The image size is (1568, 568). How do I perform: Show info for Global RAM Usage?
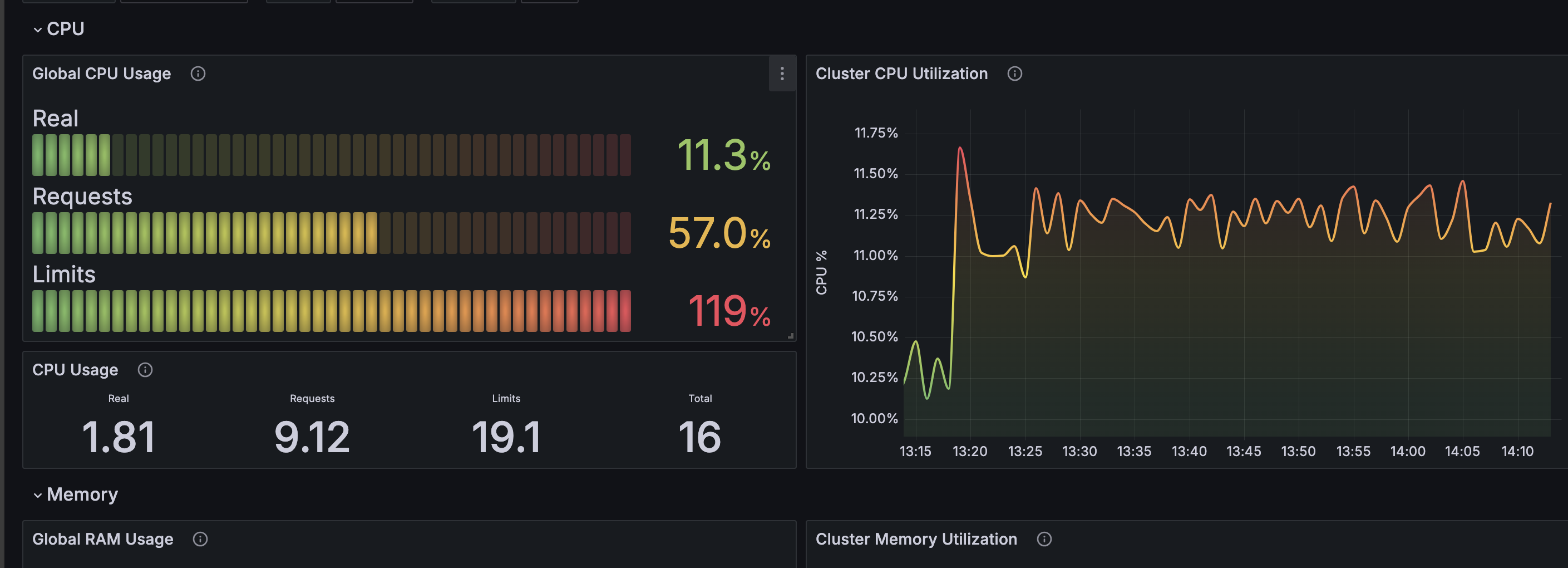click(200, 540)
